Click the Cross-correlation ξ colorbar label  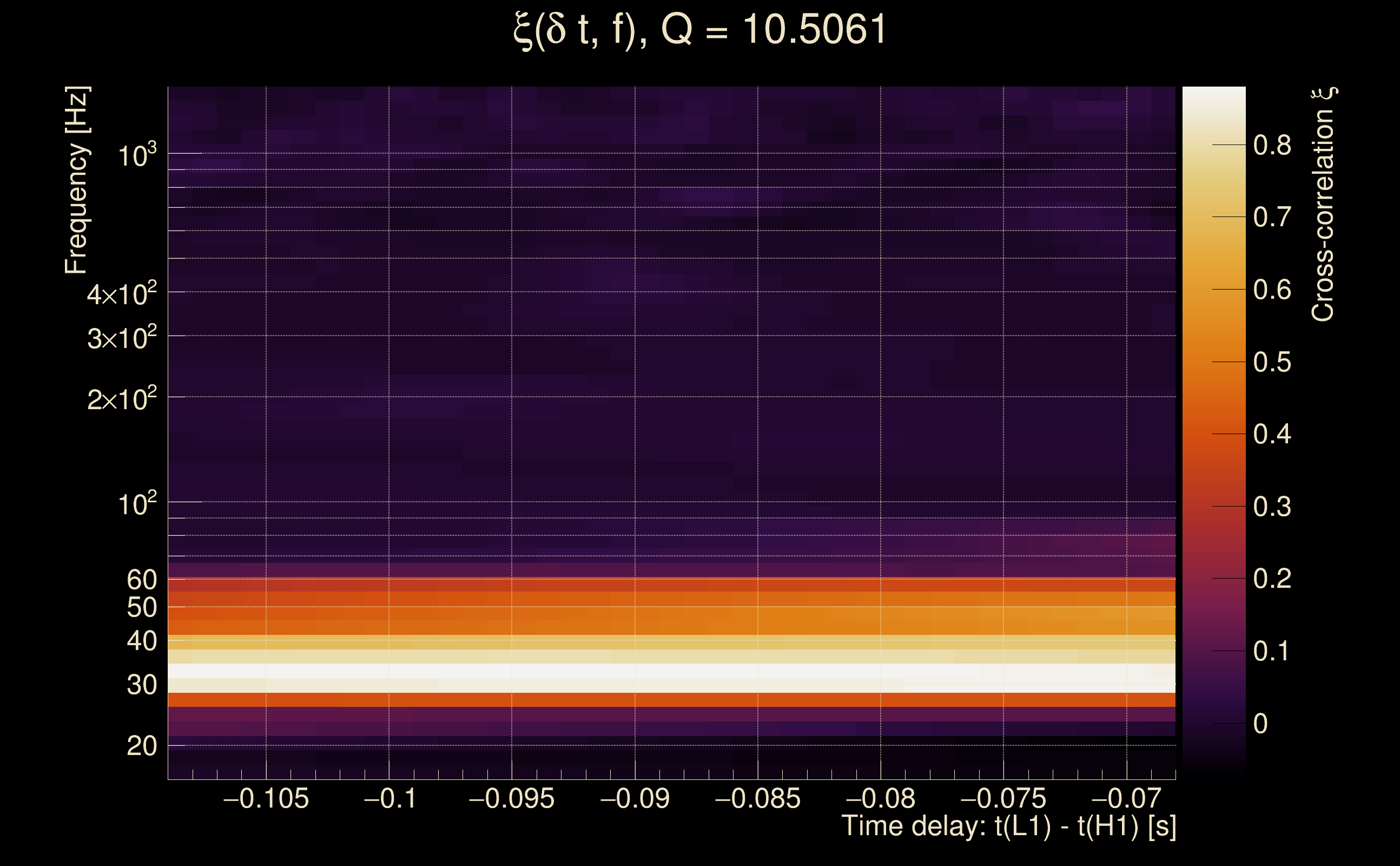1323,204
